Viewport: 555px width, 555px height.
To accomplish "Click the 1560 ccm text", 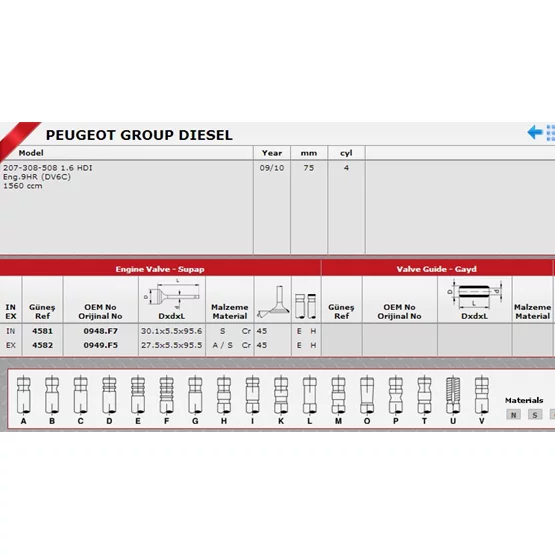I will [x=23, y=186].
